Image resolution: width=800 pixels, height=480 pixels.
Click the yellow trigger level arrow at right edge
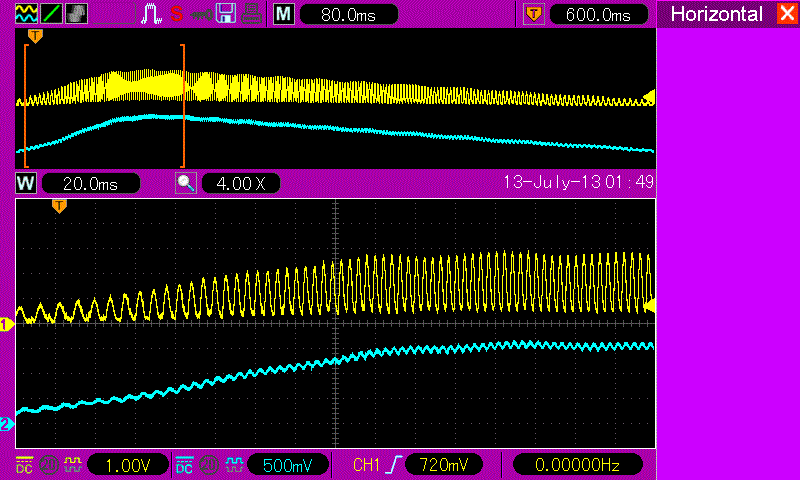(x=649, y=306)
